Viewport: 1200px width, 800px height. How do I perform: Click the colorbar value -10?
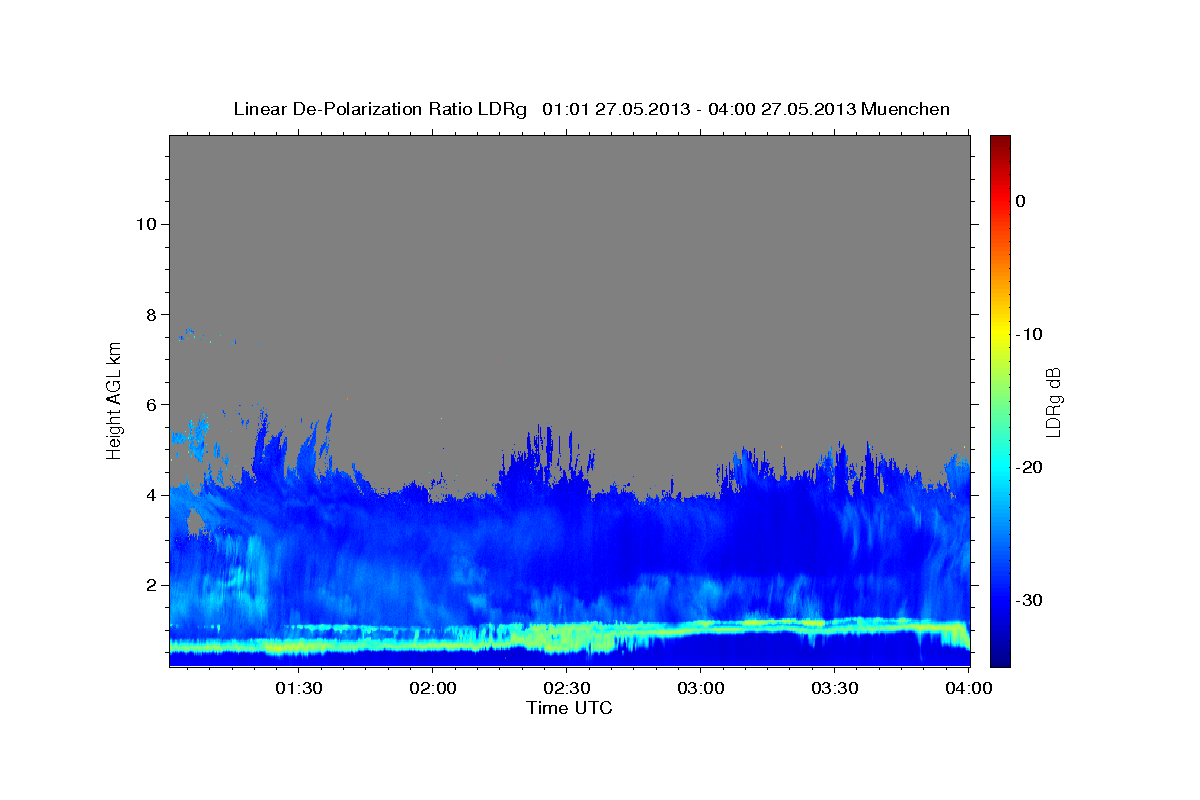(1029, 334)
